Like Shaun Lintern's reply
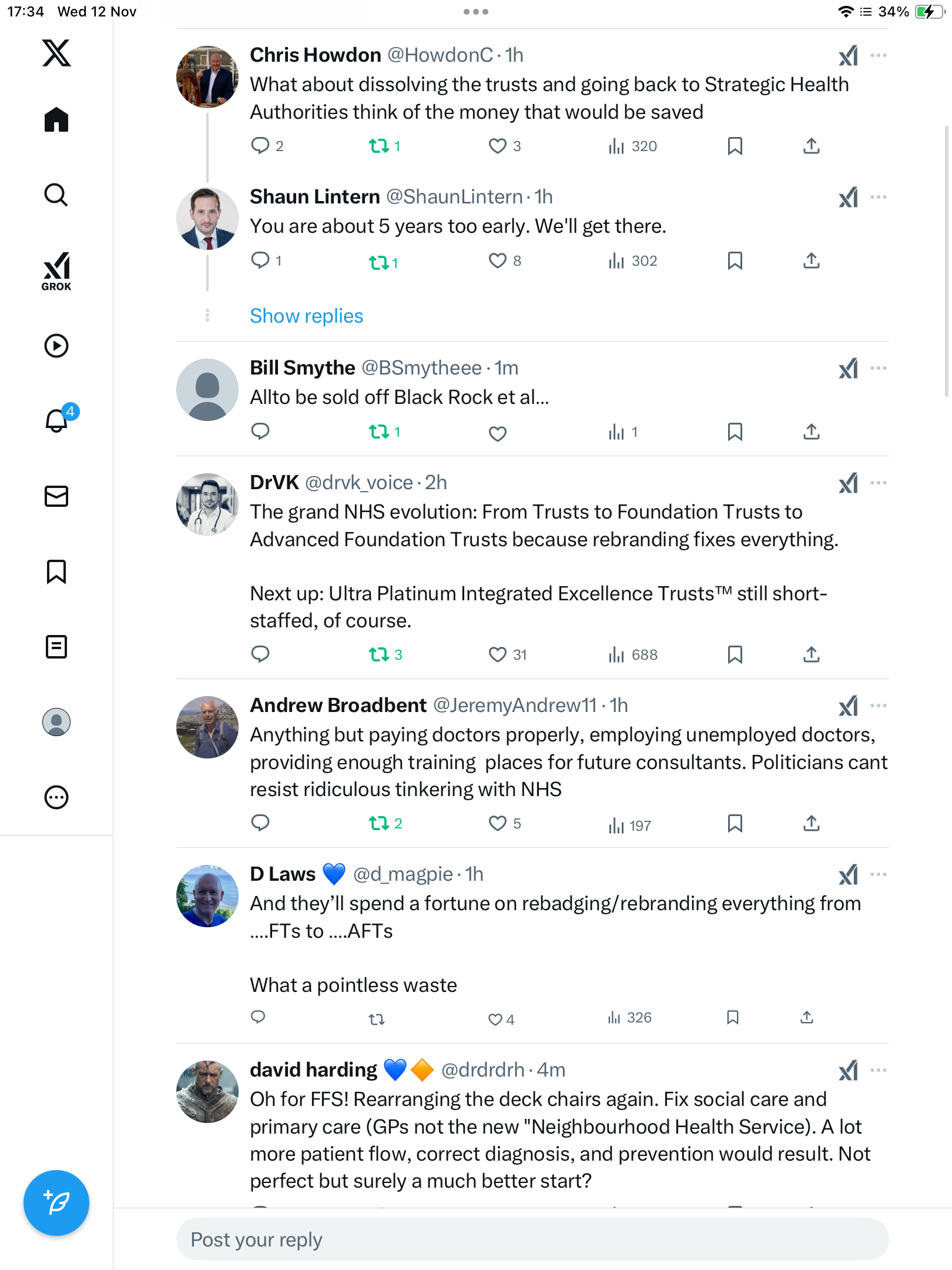952x1270 pixels. tap(498, 260)
